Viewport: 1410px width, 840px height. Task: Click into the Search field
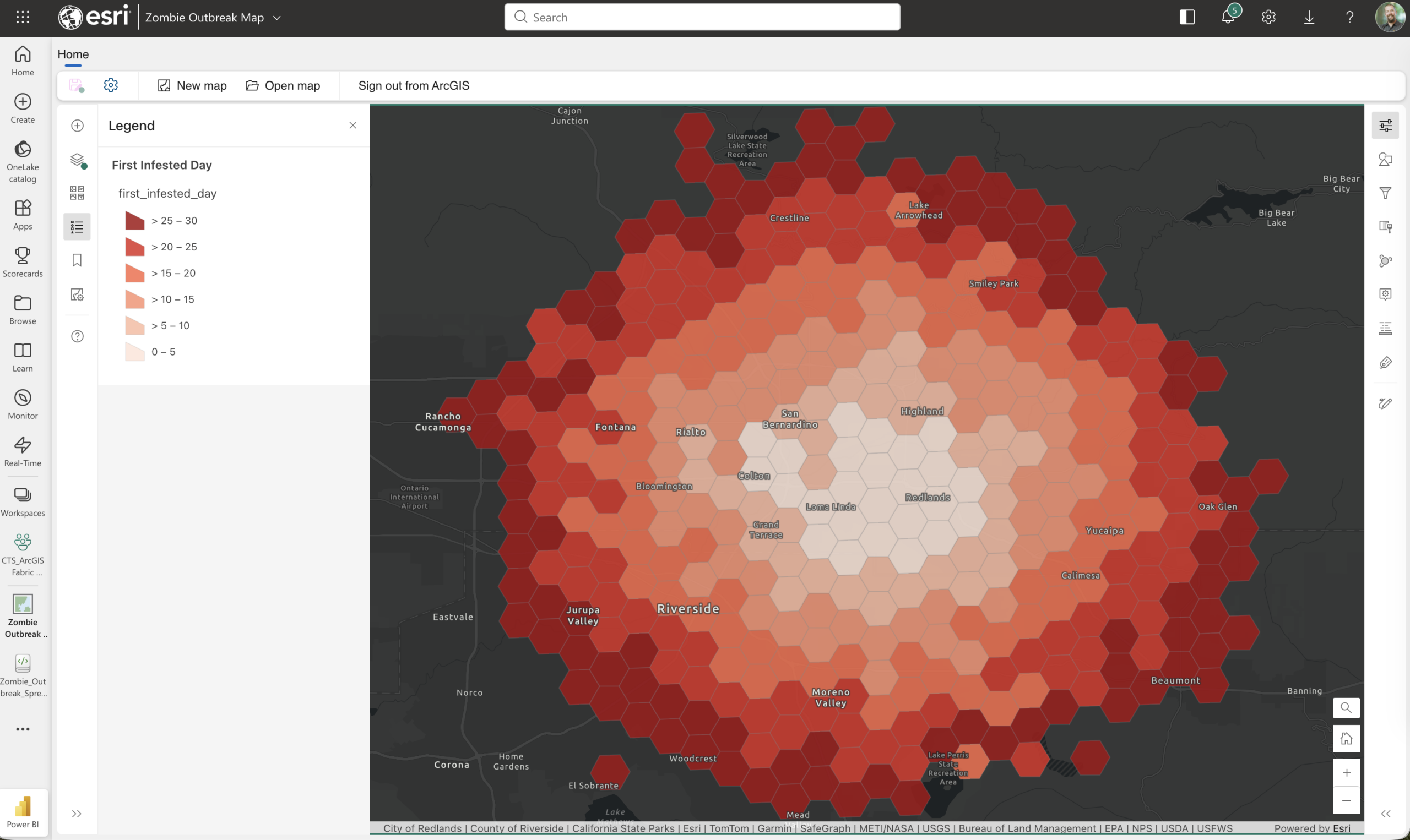click(702, 17)
